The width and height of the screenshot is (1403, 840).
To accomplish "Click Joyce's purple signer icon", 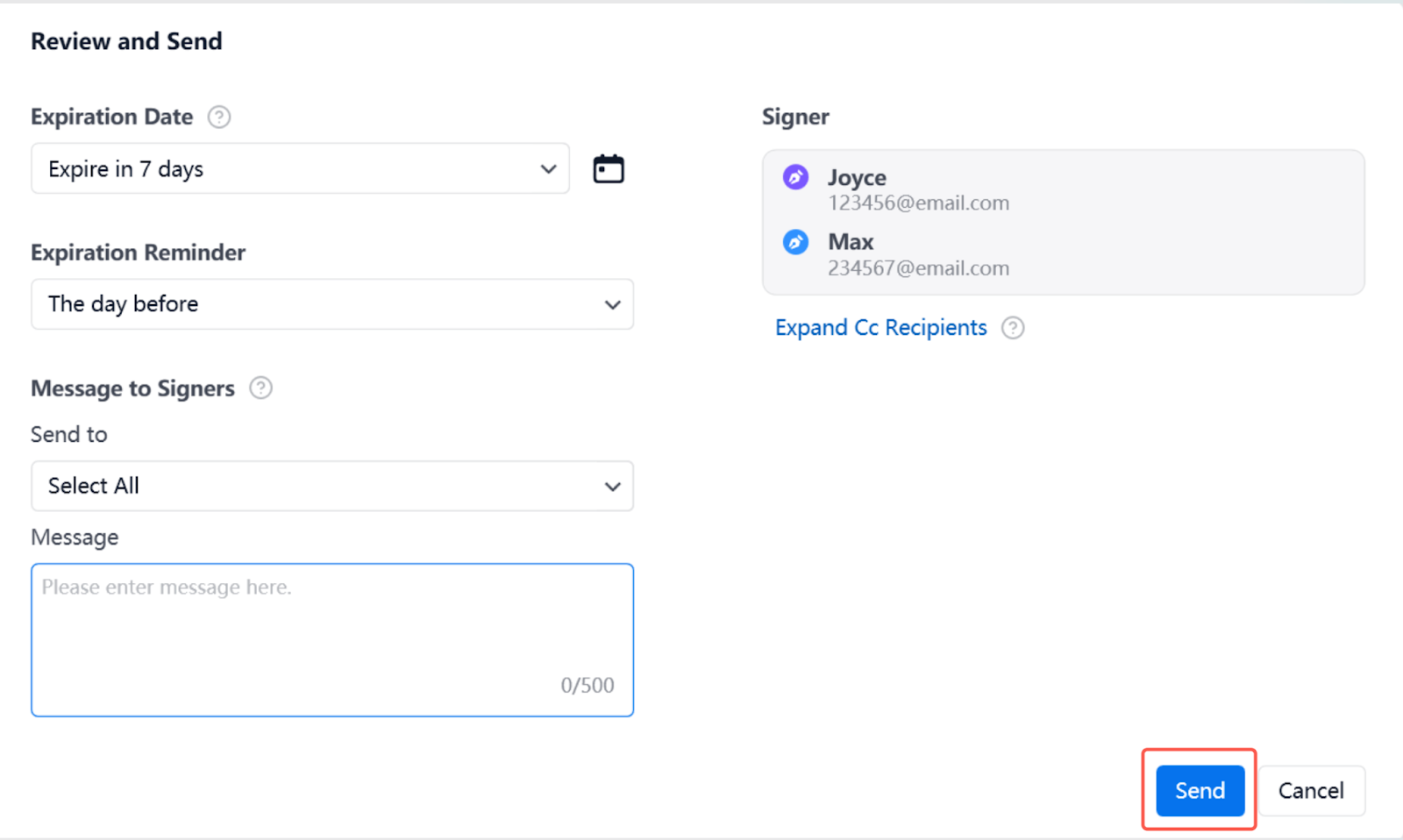I will point(795,177).
